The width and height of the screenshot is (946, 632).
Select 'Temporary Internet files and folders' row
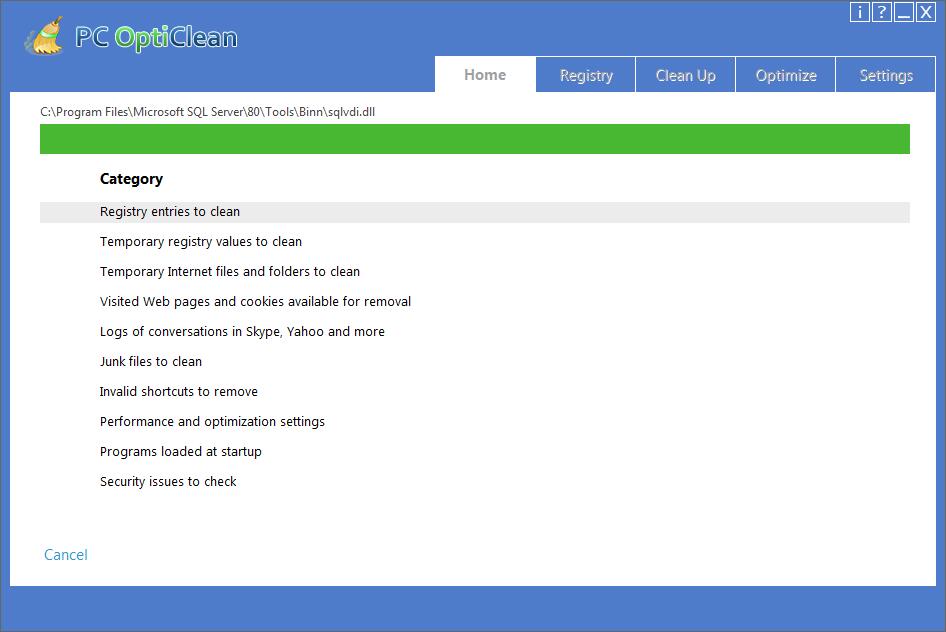475,272
